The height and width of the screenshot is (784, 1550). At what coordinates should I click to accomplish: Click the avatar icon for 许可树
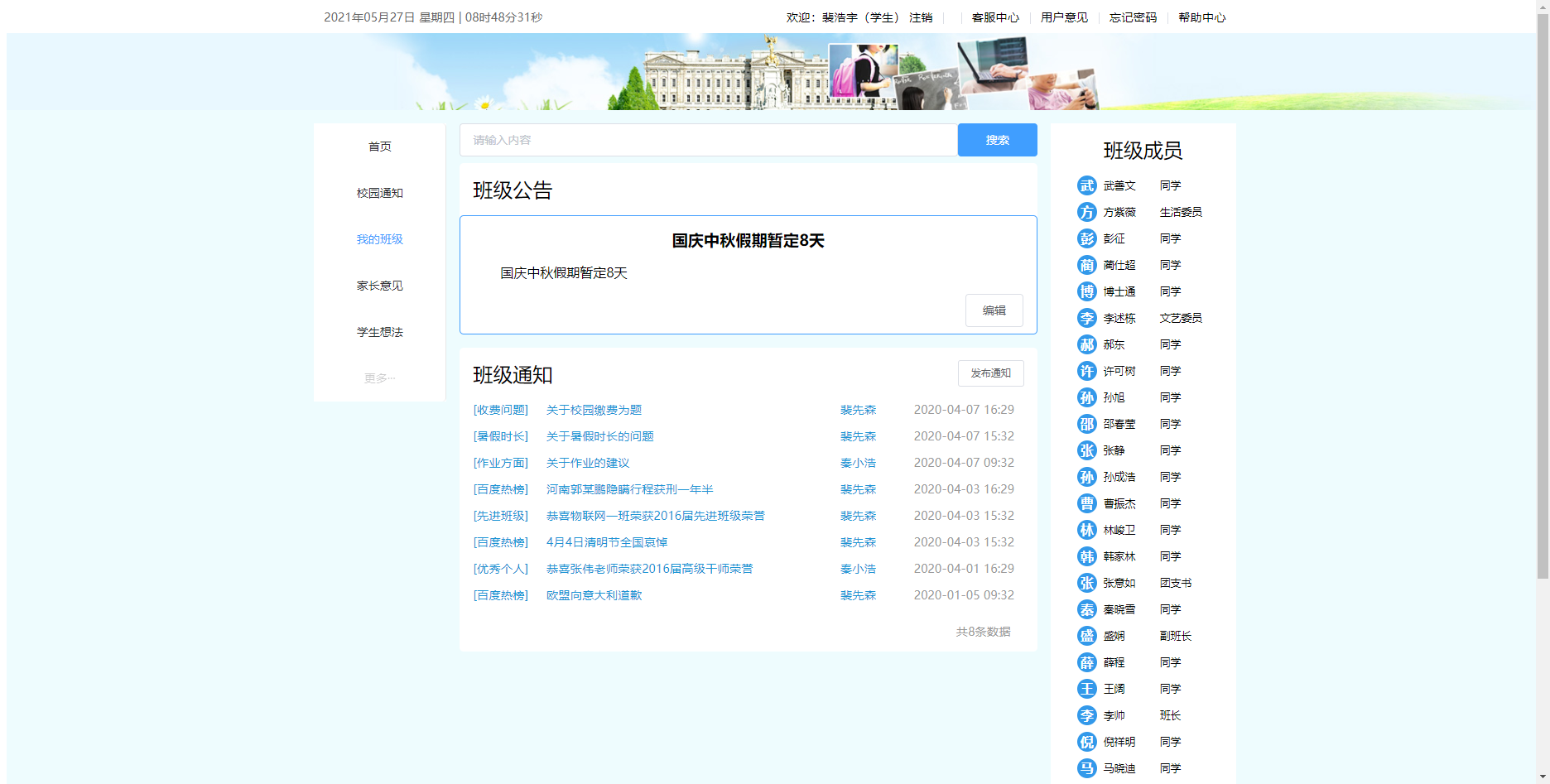click(1086, 371)
